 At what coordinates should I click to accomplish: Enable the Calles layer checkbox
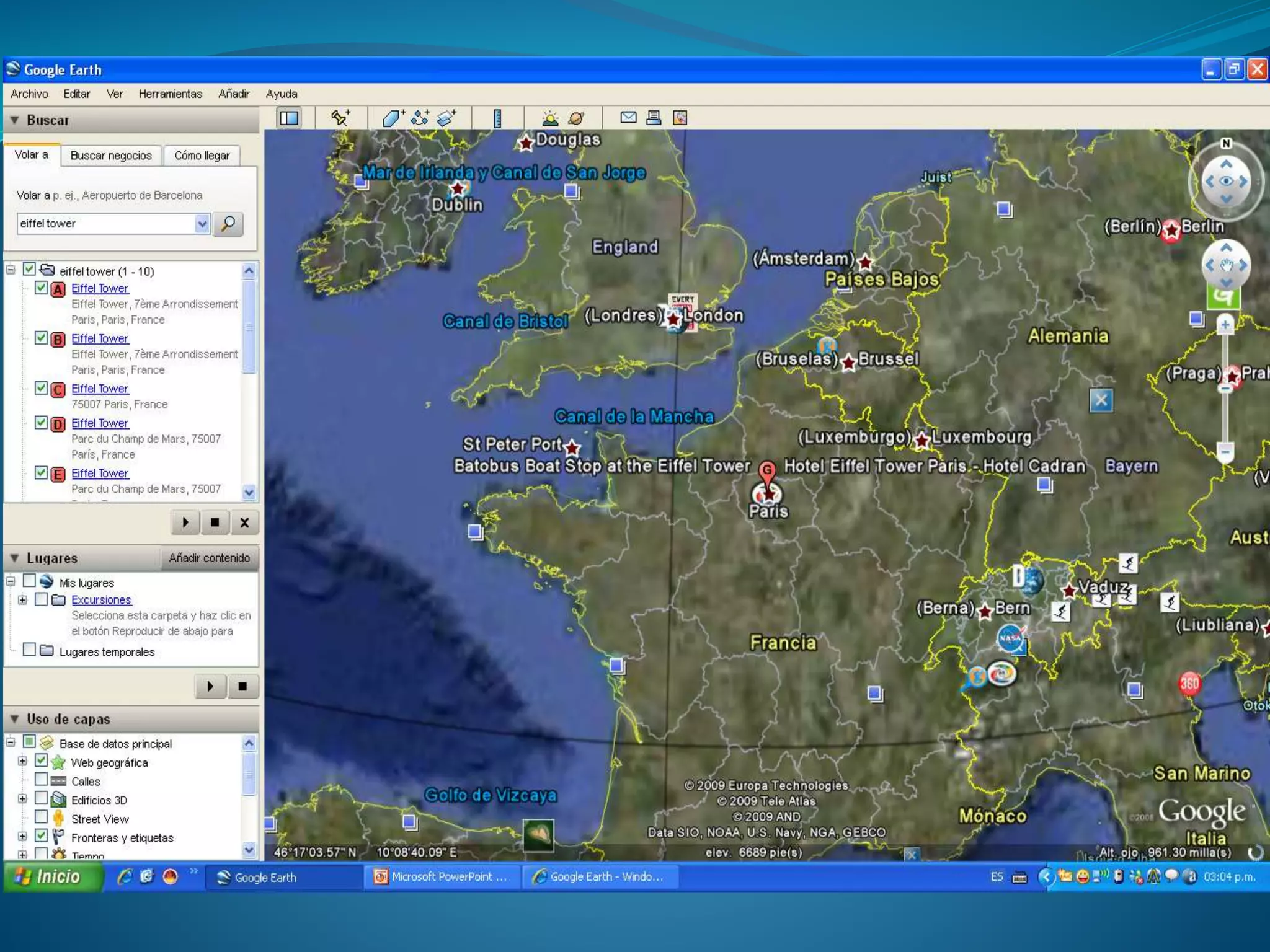[x=41, y=779]
